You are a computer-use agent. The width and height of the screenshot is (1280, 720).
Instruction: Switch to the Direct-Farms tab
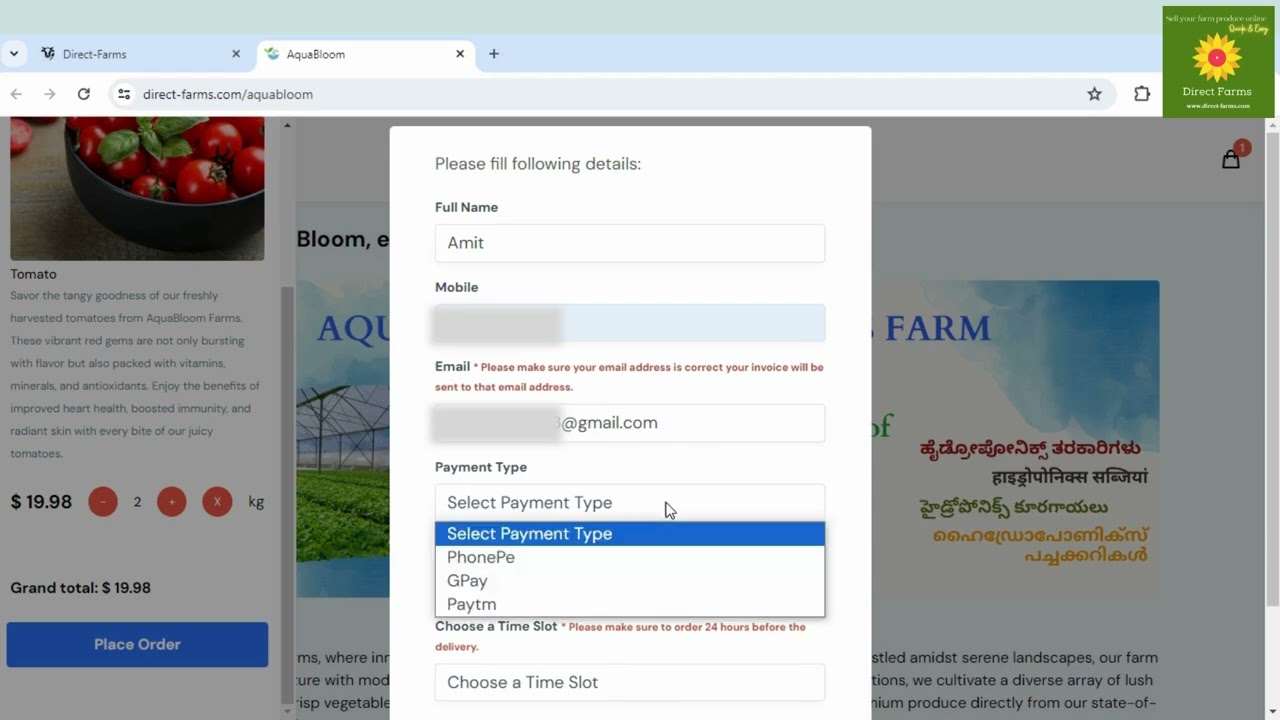click(140, 54)
